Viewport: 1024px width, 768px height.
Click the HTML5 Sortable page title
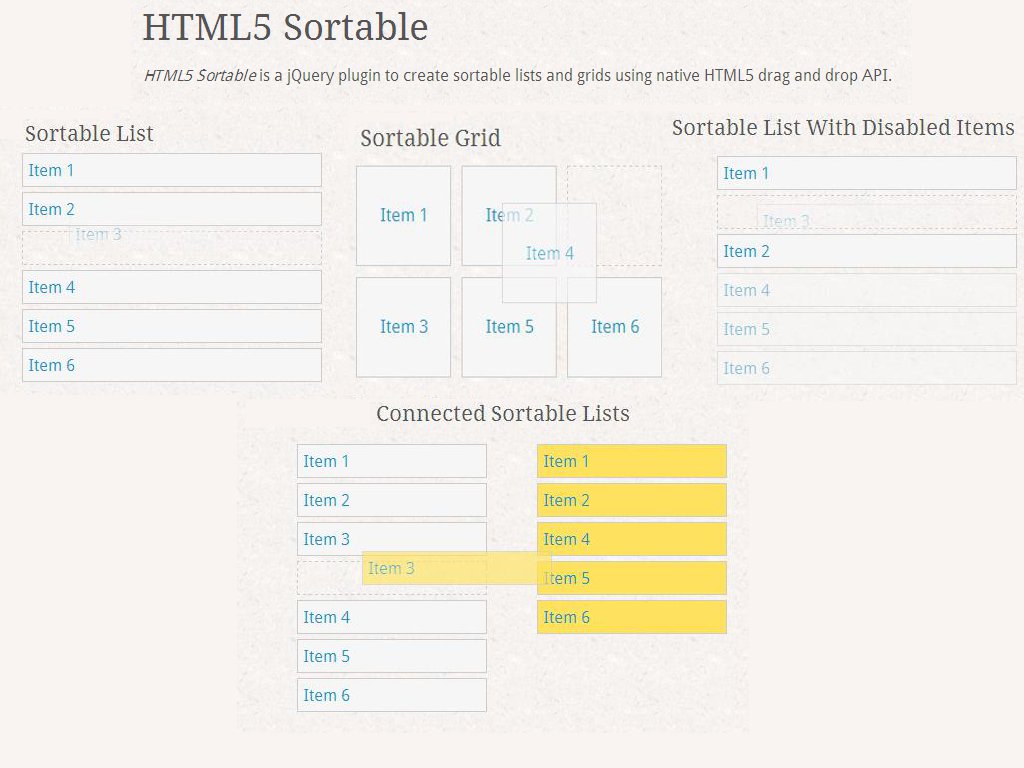coord(285,27)
